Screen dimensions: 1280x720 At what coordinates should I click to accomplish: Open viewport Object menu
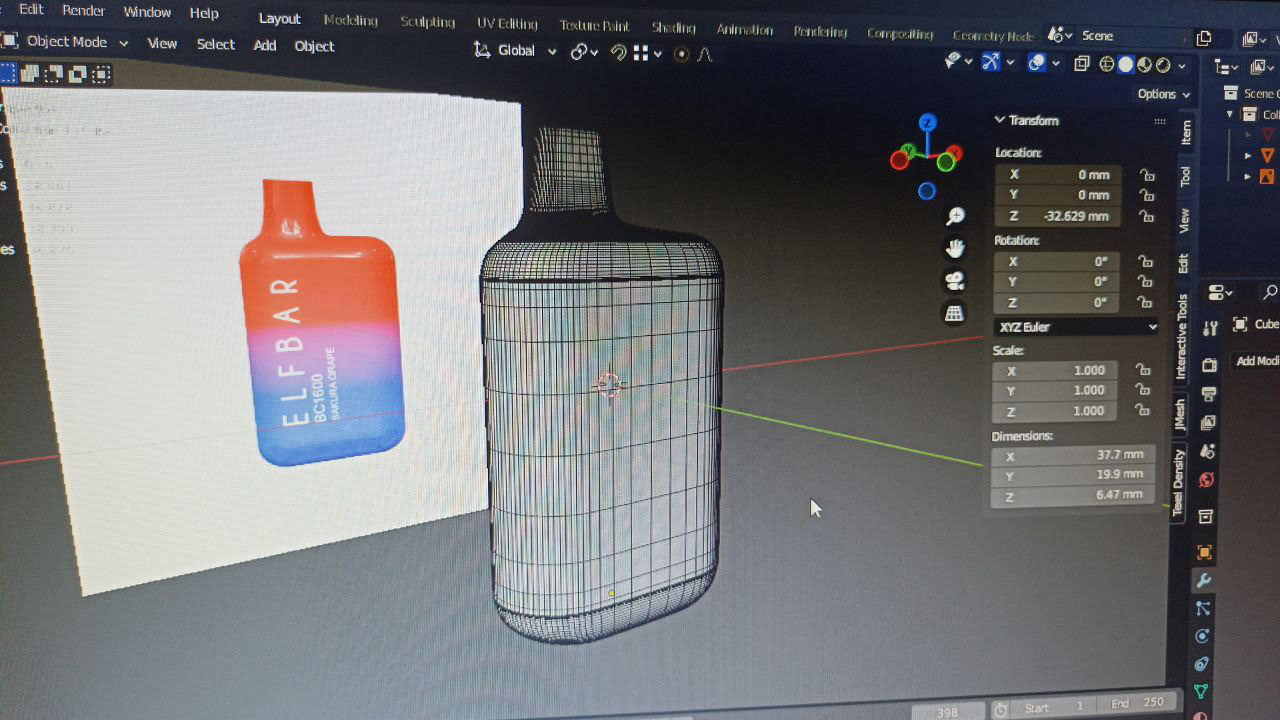pos(314,46)
